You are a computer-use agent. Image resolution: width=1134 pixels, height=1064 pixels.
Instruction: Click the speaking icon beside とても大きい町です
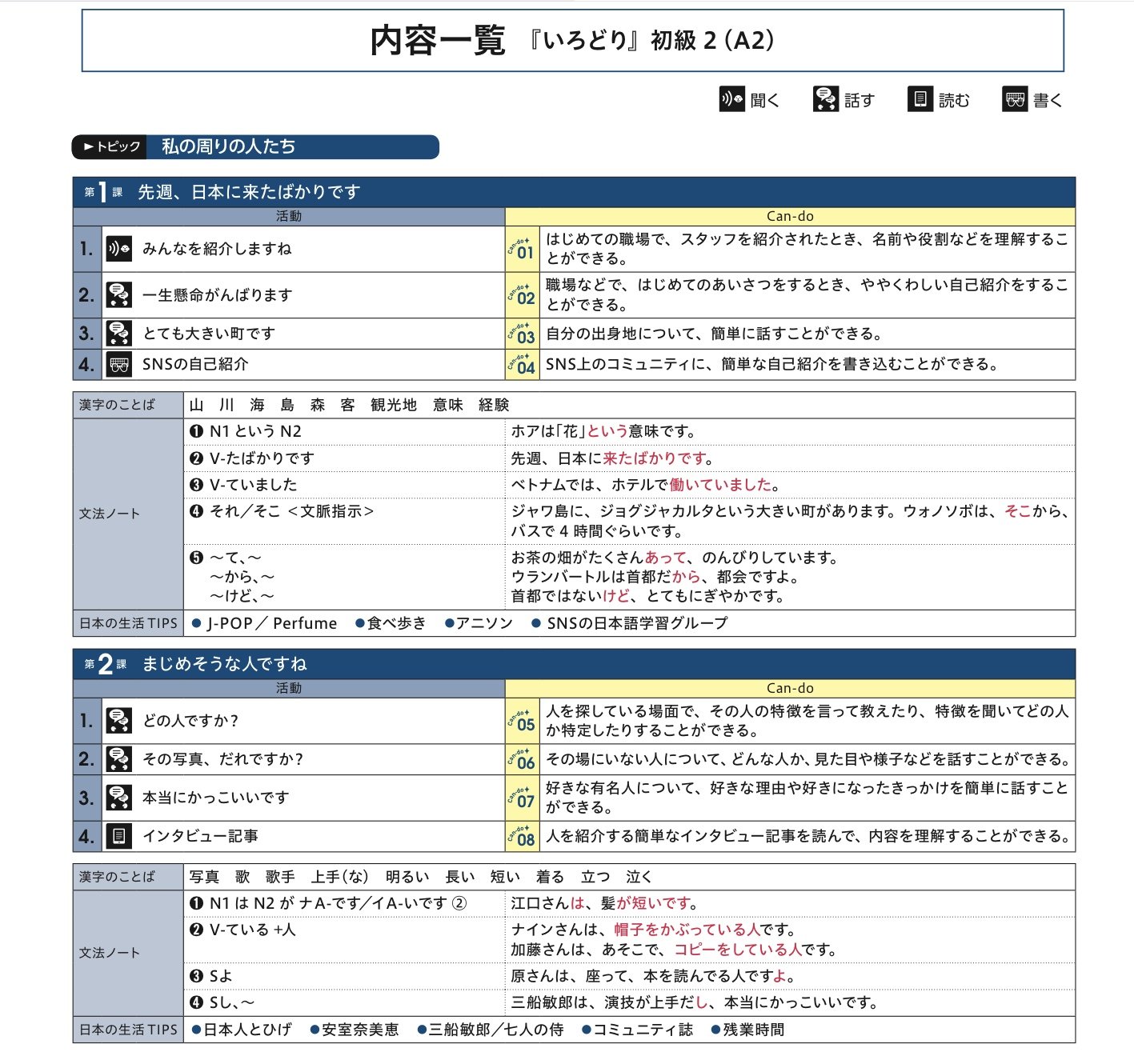(x=119, y=334)
